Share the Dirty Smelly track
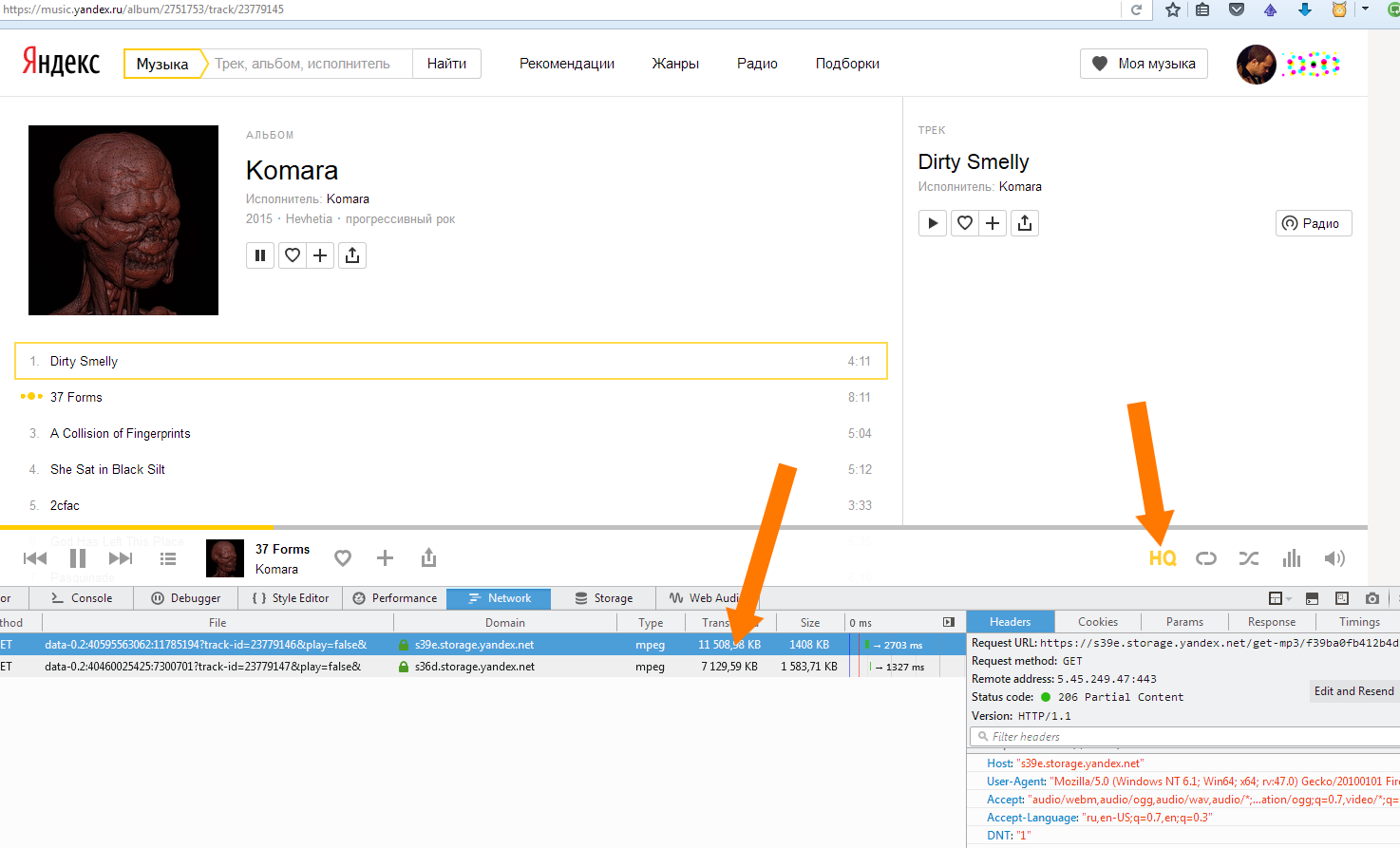Viewport: 1400px width, 848px height. 1025,223
